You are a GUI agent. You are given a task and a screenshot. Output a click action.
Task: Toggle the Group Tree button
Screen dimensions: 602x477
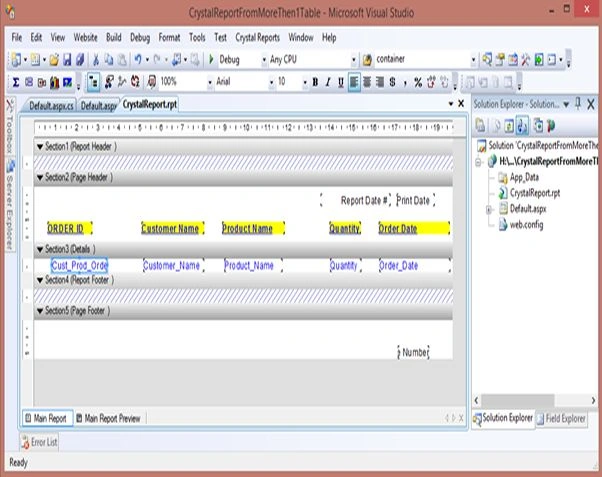tap(93, 82)
